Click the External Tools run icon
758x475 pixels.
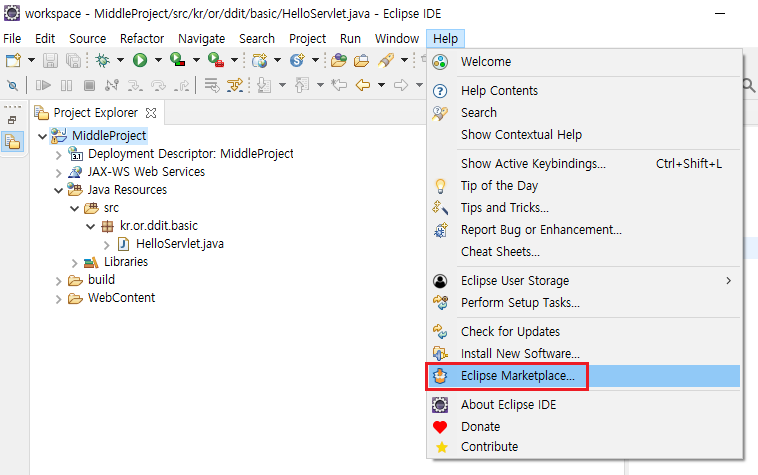point(216,60)
